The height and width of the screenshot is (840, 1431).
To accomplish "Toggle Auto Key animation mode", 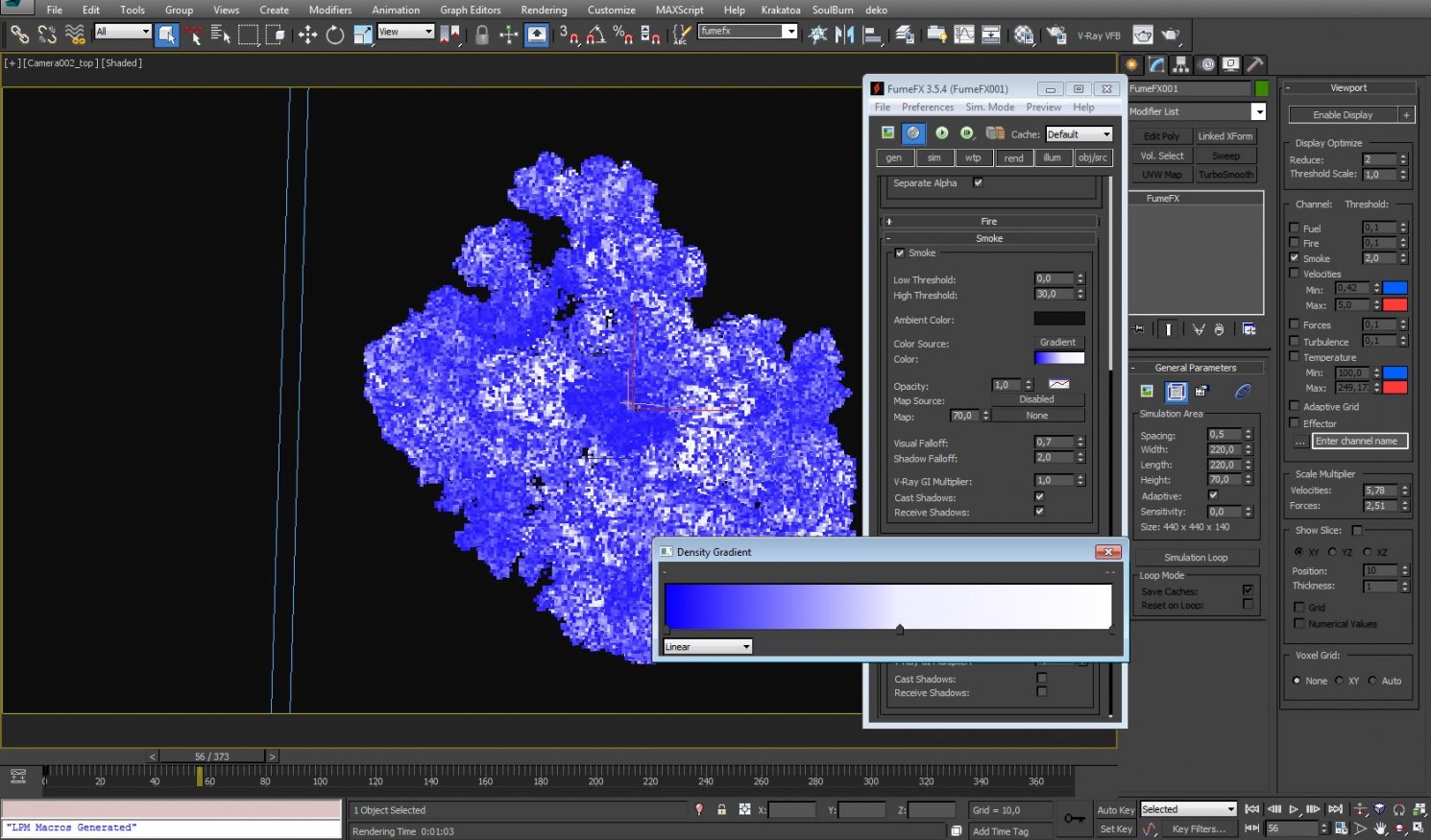I will pos(1115,809).
